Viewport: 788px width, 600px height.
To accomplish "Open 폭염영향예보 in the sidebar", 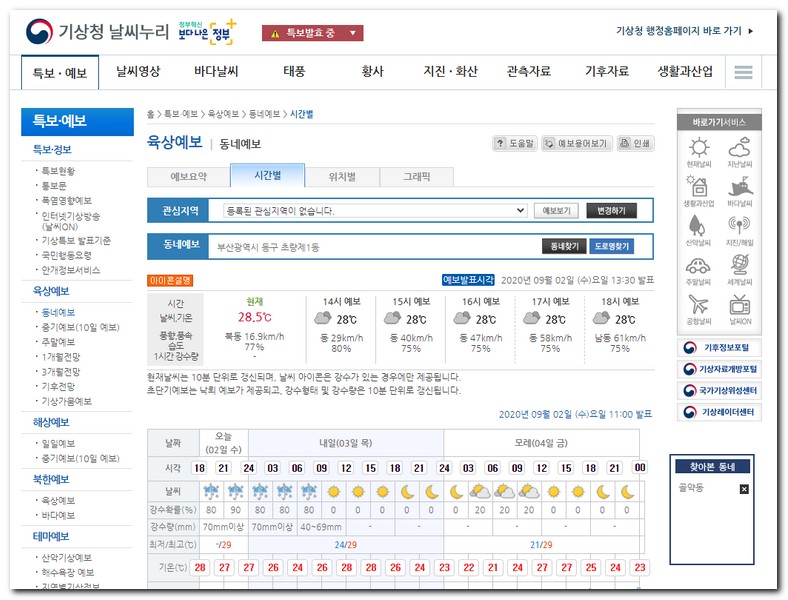I will tap(66, 201).
